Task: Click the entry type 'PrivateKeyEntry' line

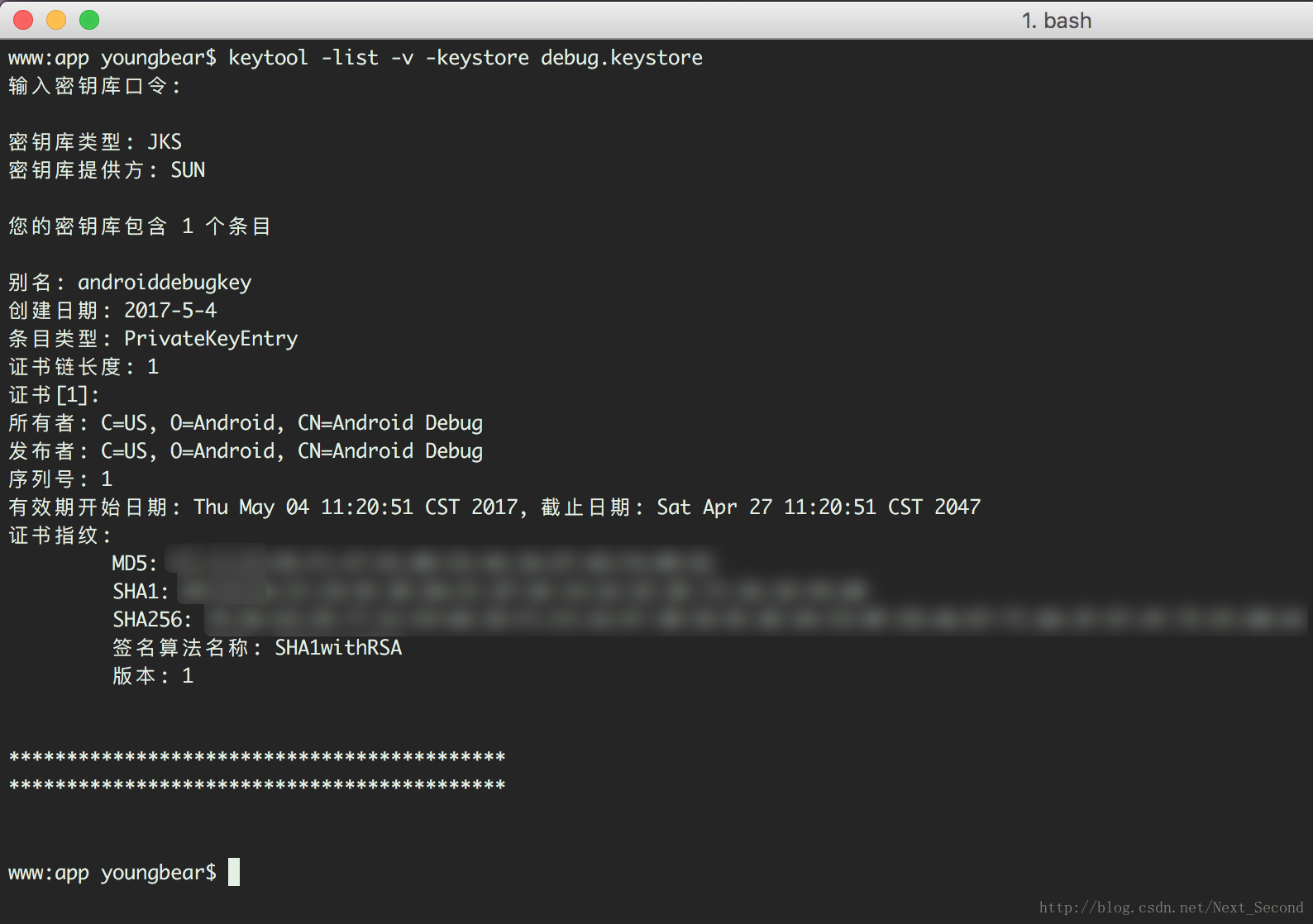Action: click(x=153, y=339)
